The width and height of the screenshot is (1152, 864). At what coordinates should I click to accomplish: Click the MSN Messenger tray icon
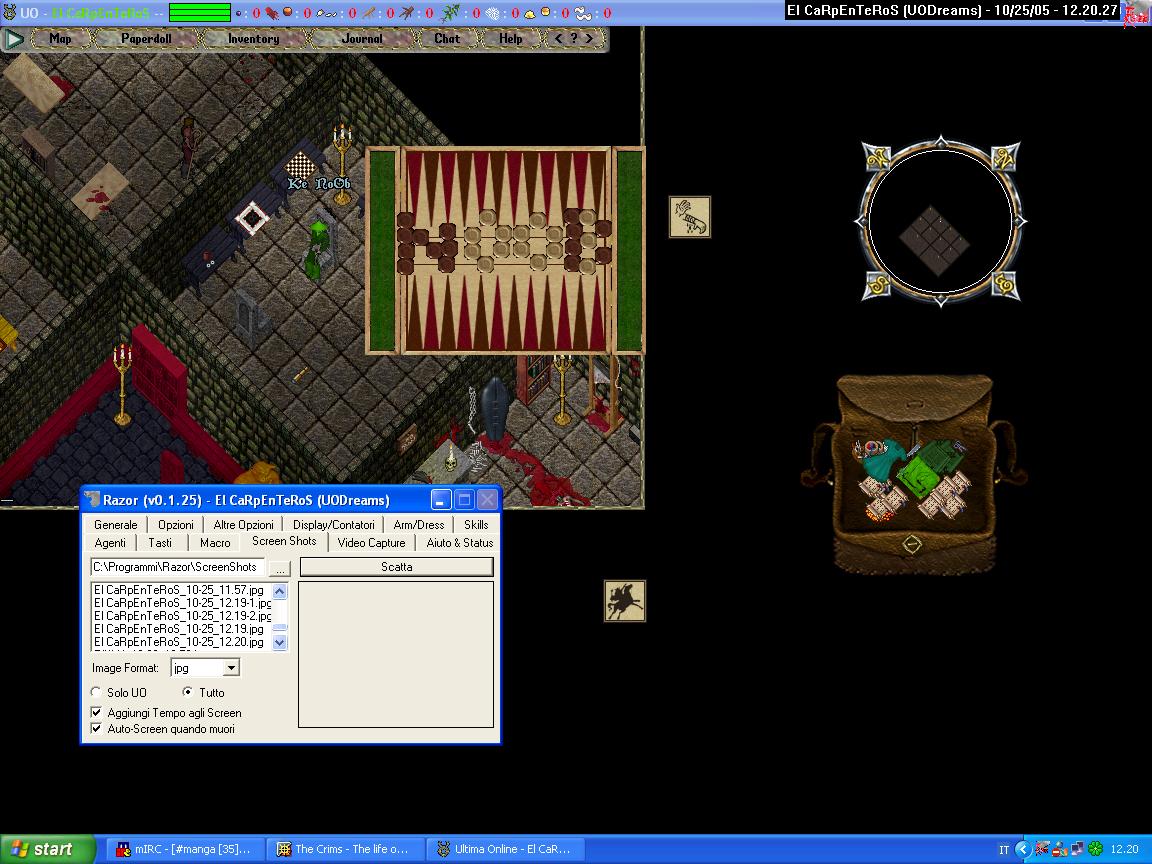[x=1060, y=849]
